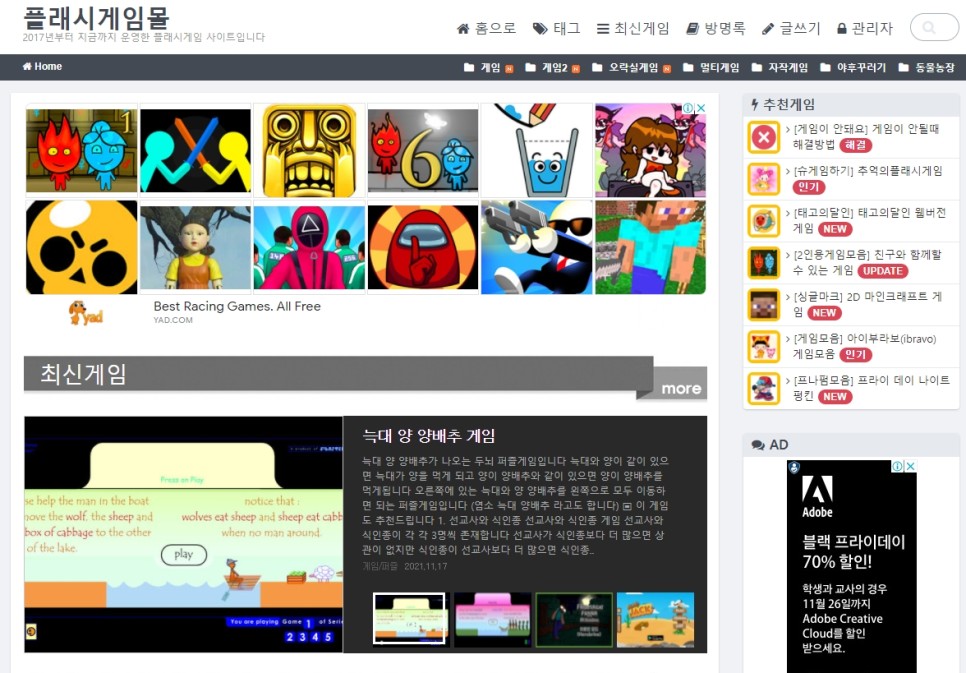
Task: Click the 게임/퍼즐 category under article
Action: [380, 566]
